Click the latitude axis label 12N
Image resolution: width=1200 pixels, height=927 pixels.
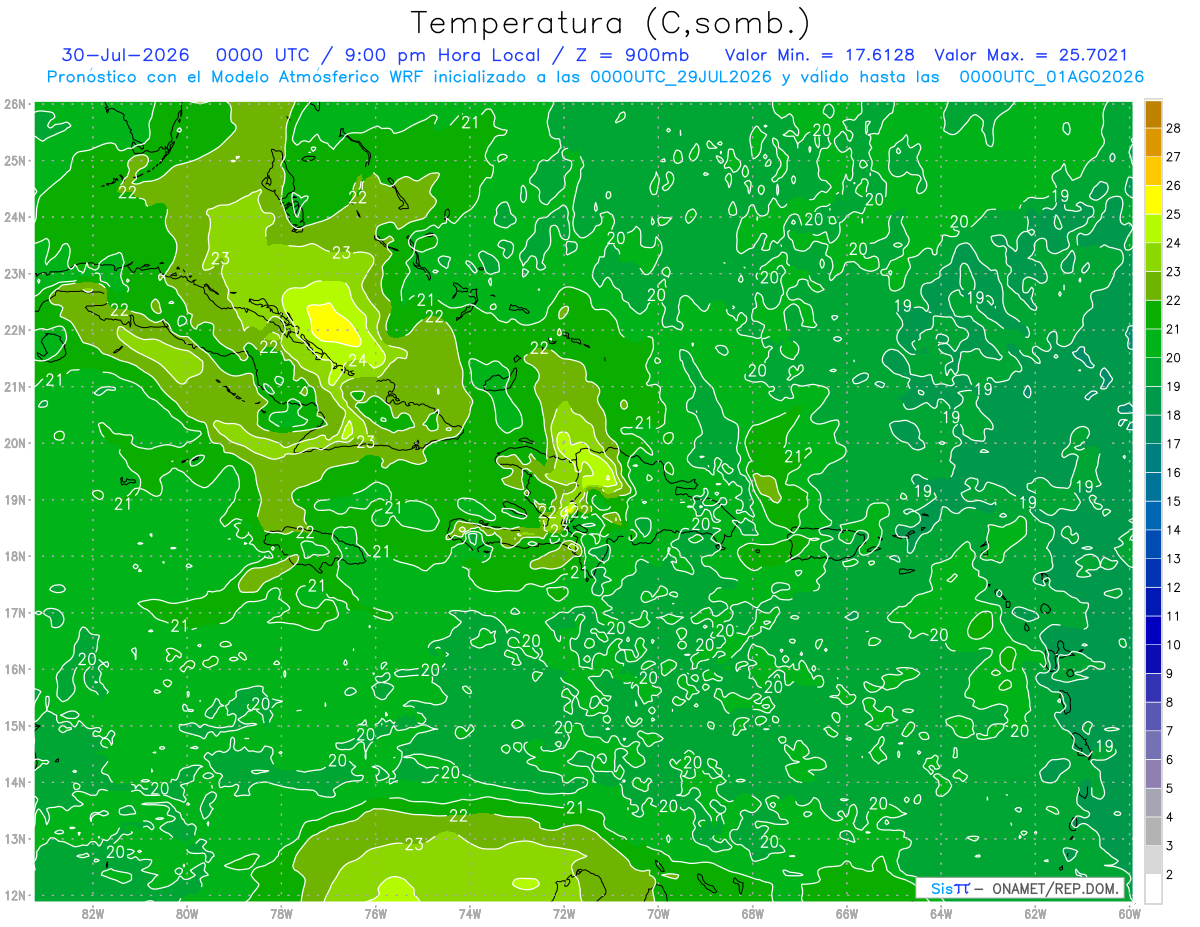point(14,895)
